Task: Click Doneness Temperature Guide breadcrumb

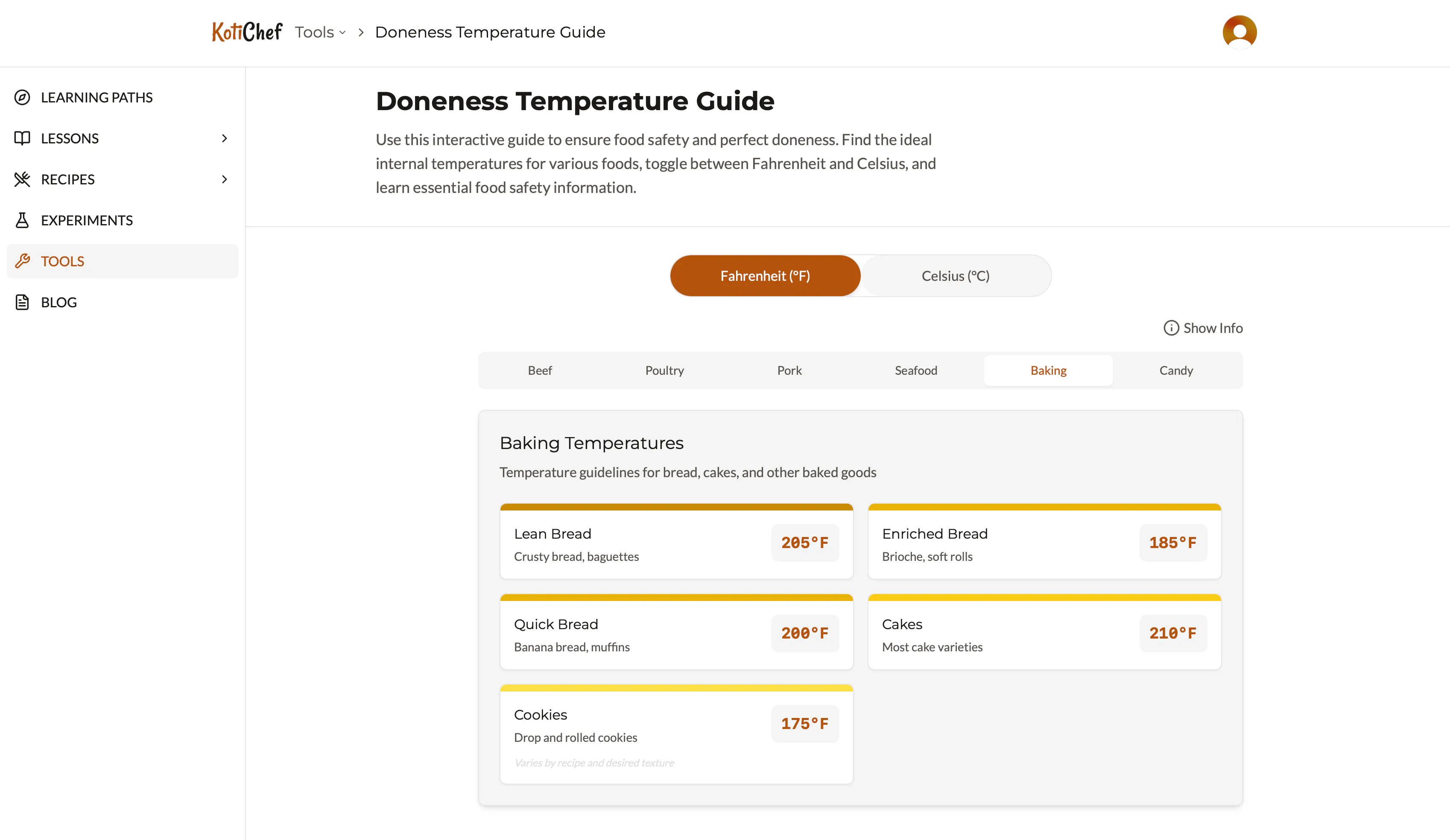Action: coord(490,32)
